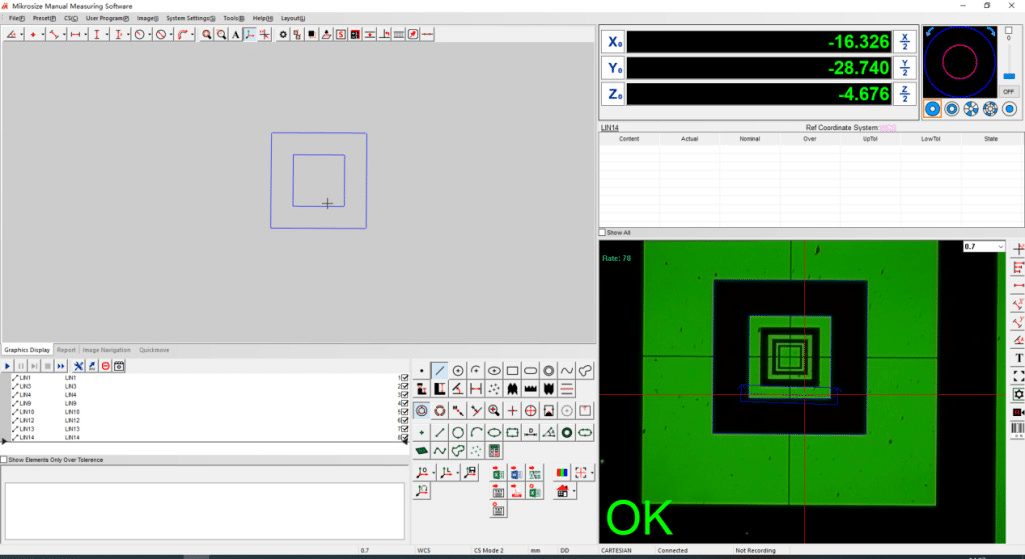Select the green construct ellipse tool
The width and height of the screenshot is (1025, 559).
(494, 432)
